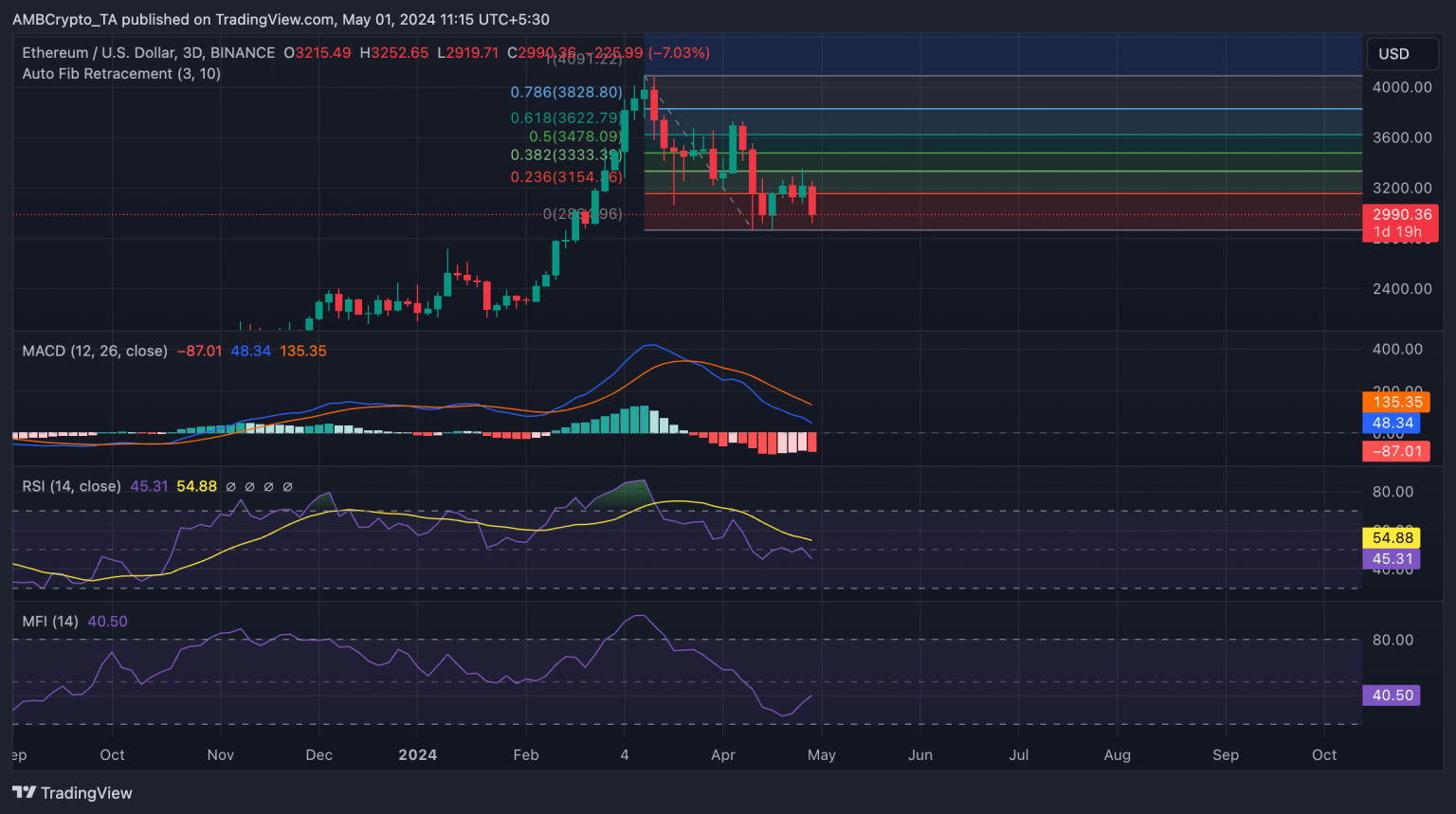Open the USD currency selector
This screenshot has width=1456, height=814.
(1402, 54)
